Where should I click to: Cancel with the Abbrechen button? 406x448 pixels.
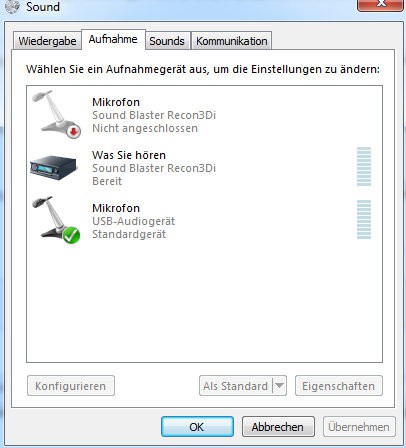(278, 426)
